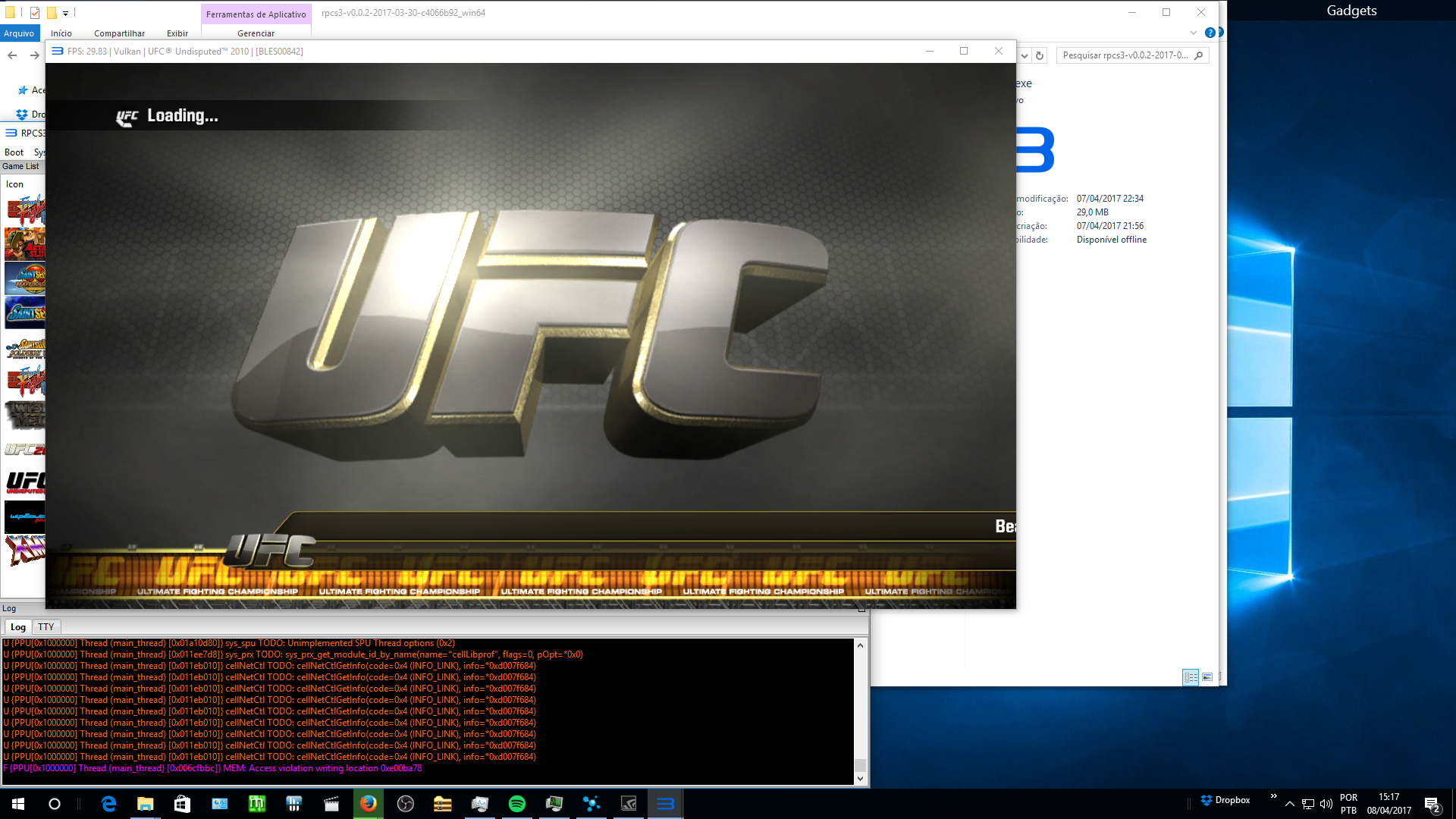Click the RPCS3 icon in the taskbar
This screenshot has width=1456, height=819.
coord(665,804)
